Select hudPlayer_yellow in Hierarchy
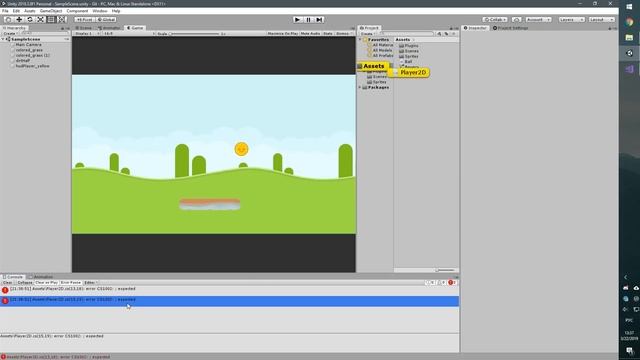Screen dimensions: 640x360 click(33, 66)
